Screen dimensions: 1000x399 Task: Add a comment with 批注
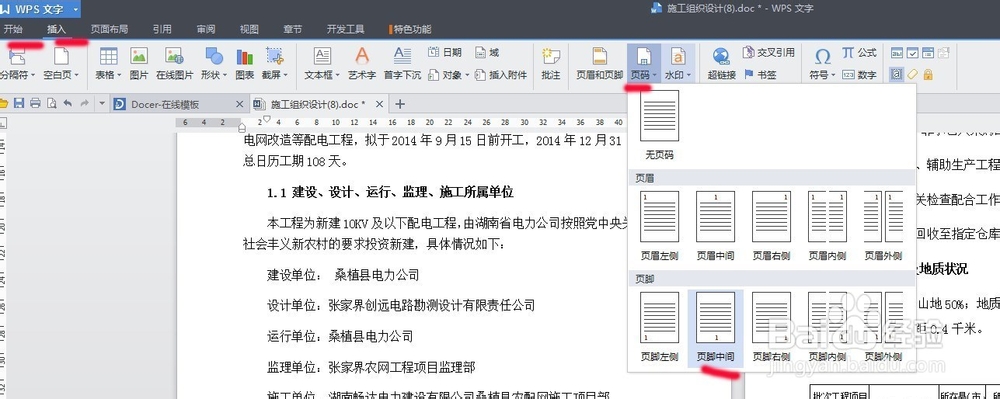tap(550, 63)
